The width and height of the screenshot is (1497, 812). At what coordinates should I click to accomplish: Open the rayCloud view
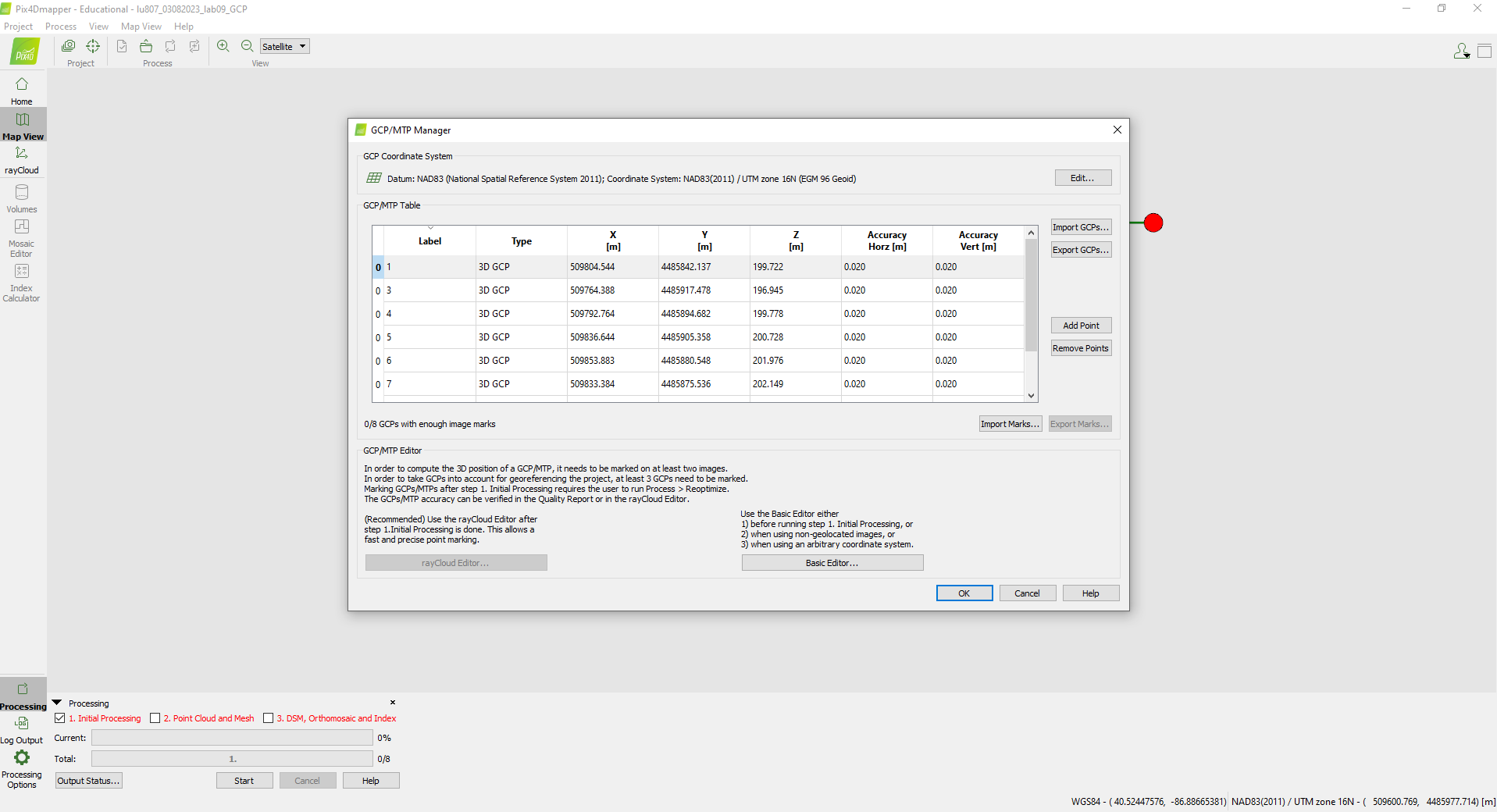point(22,160)
